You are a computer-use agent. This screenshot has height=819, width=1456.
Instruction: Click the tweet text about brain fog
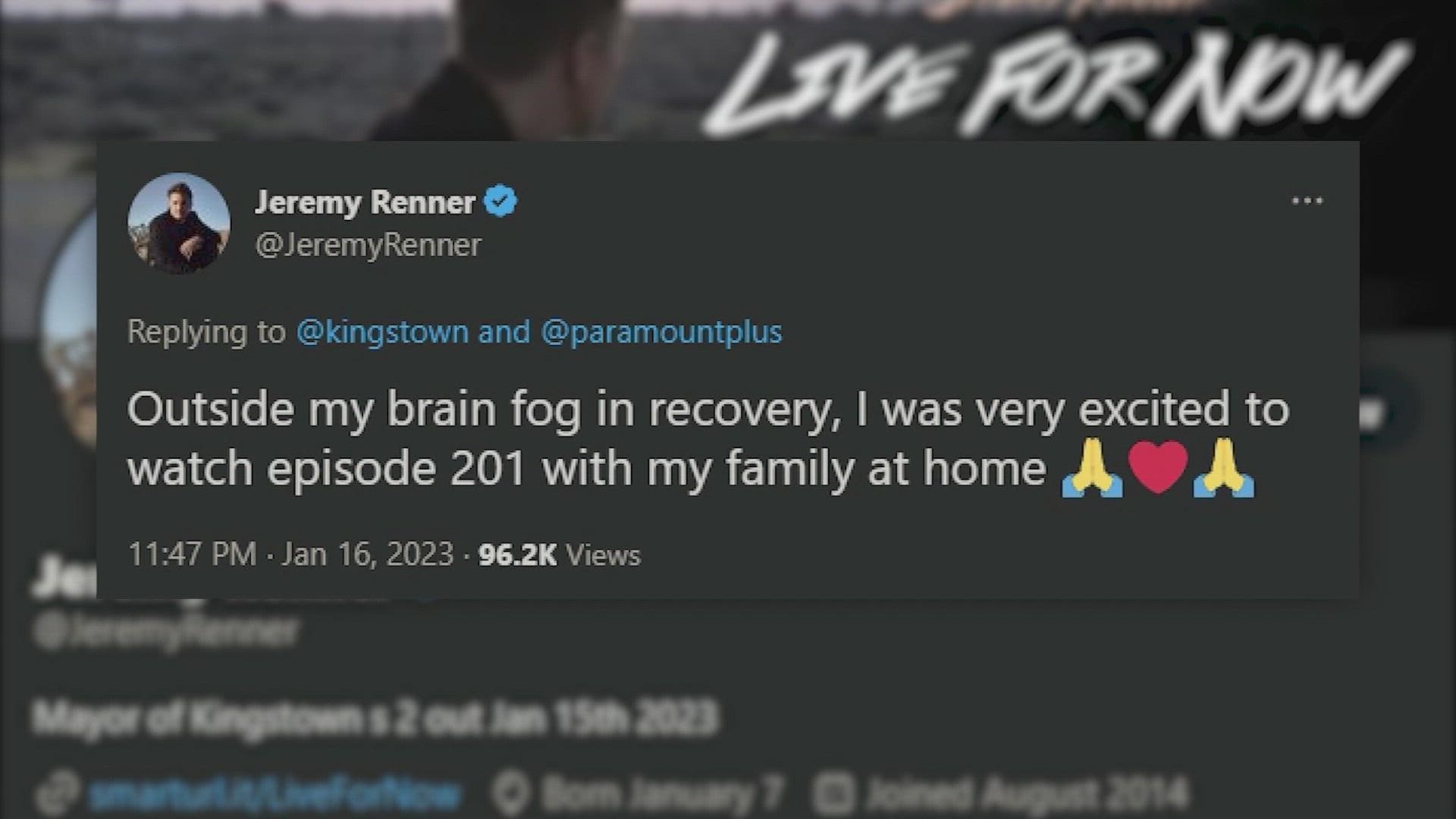[708, 439]
